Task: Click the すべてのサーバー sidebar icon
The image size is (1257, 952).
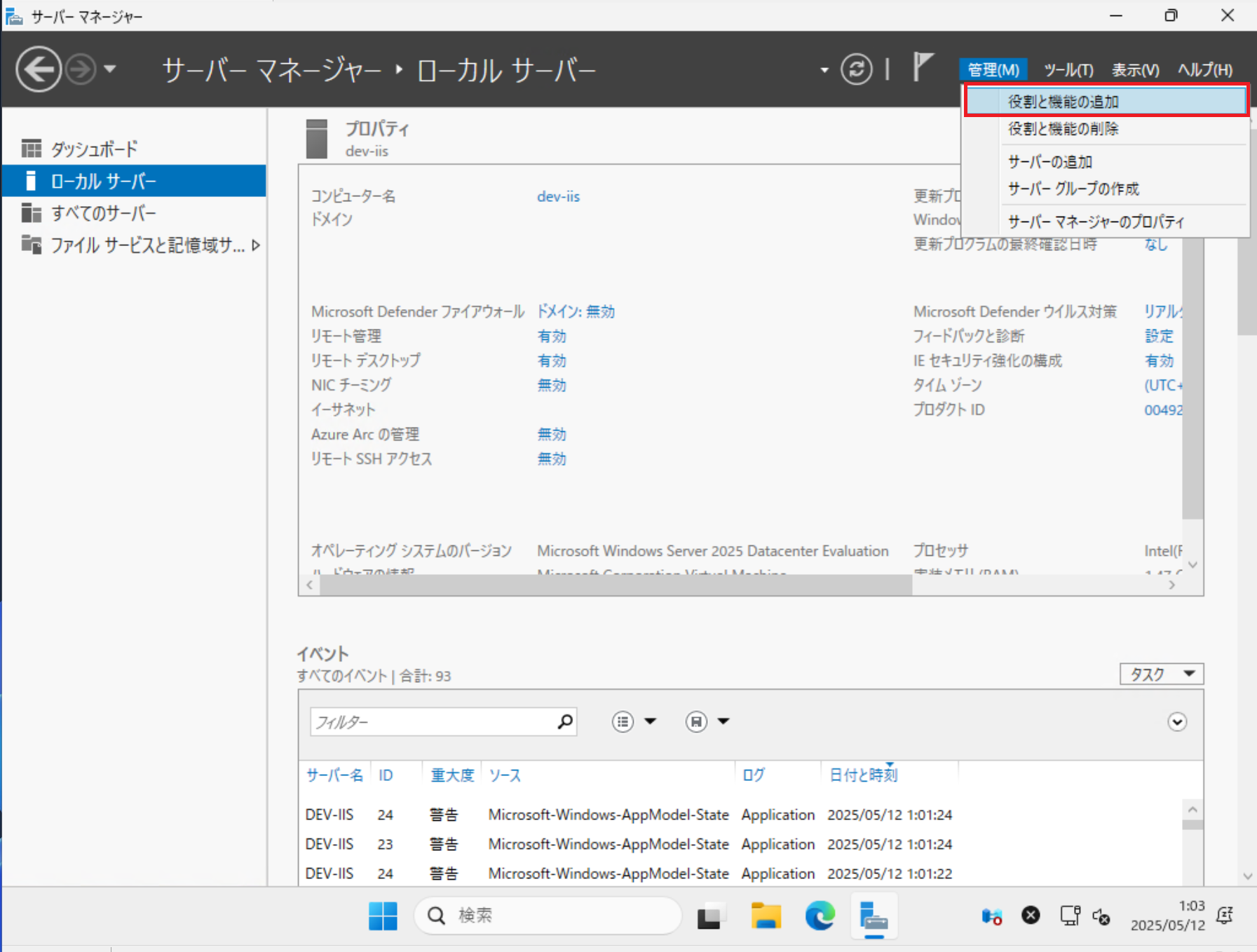Action: (31, 212)
